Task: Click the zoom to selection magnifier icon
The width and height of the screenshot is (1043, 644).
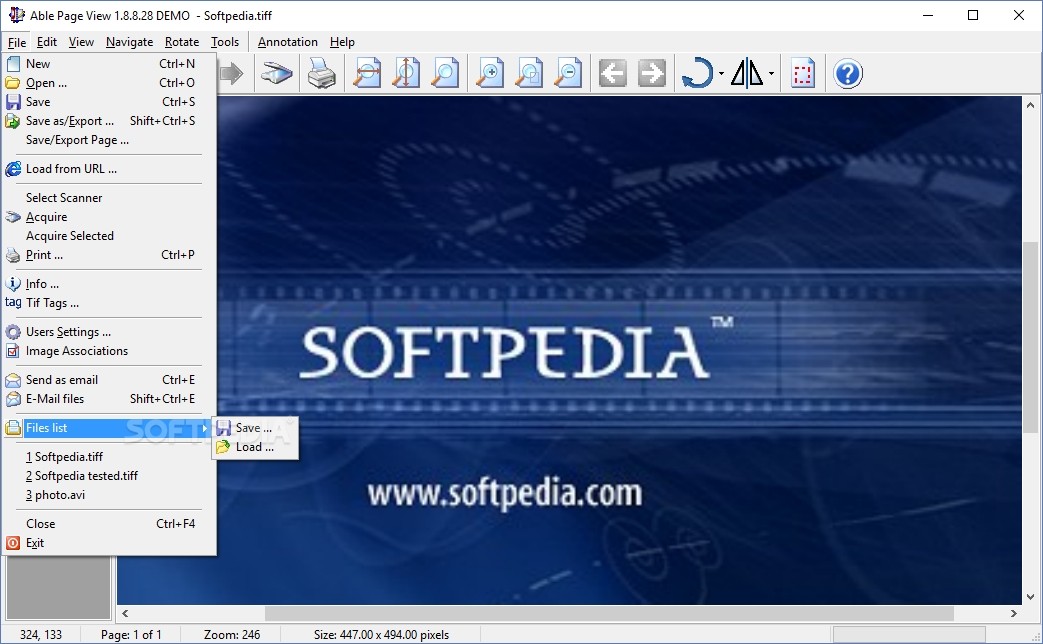Action: click(529, 73)
